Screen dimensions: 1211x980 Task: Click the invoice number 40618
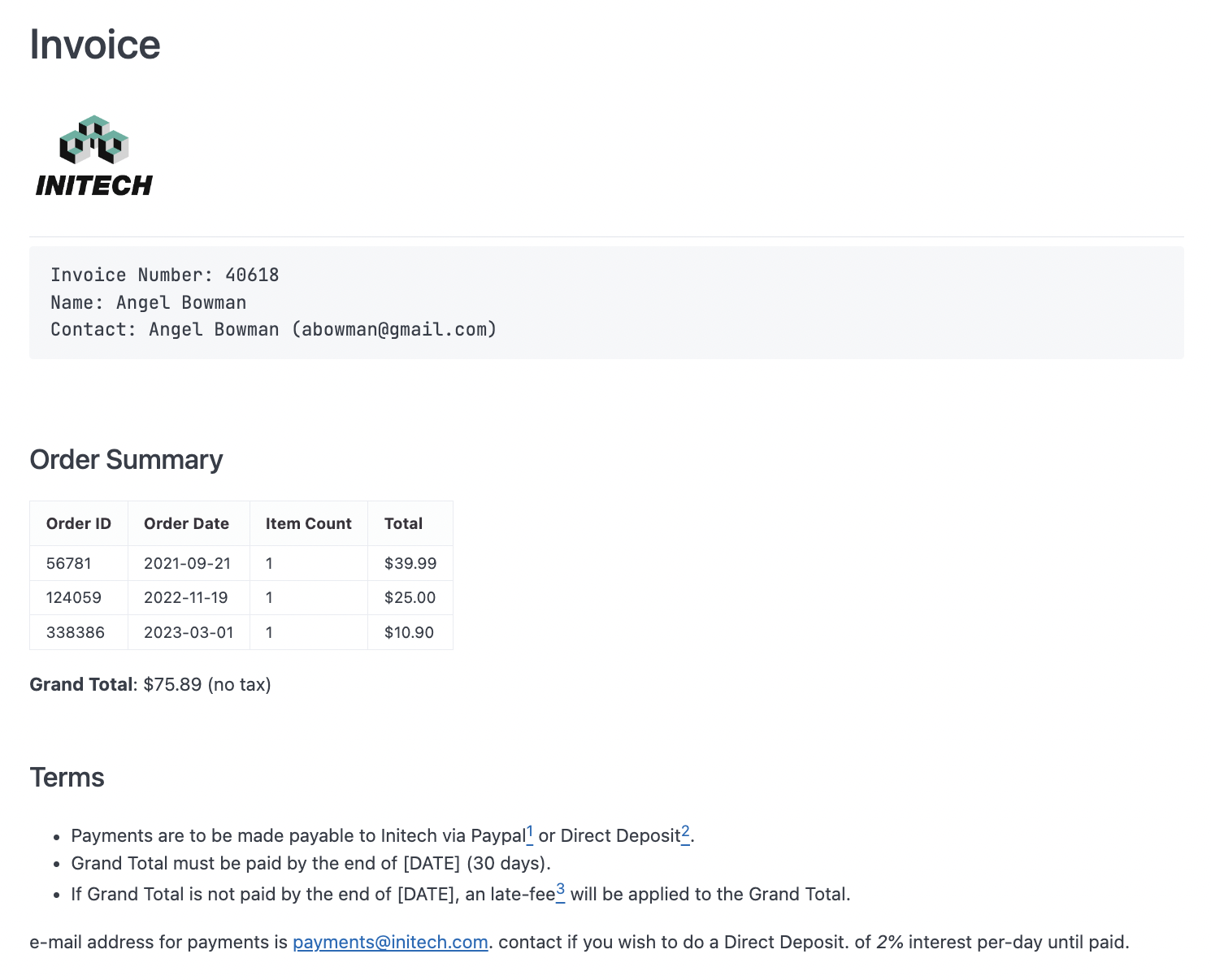coord(253,275)
